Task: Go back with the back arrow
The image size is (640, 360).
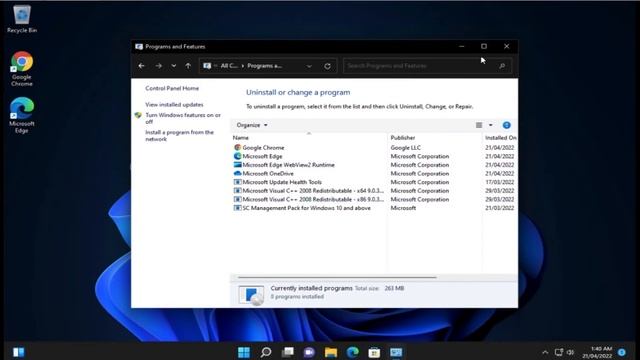Action: [x=141, y=66]
